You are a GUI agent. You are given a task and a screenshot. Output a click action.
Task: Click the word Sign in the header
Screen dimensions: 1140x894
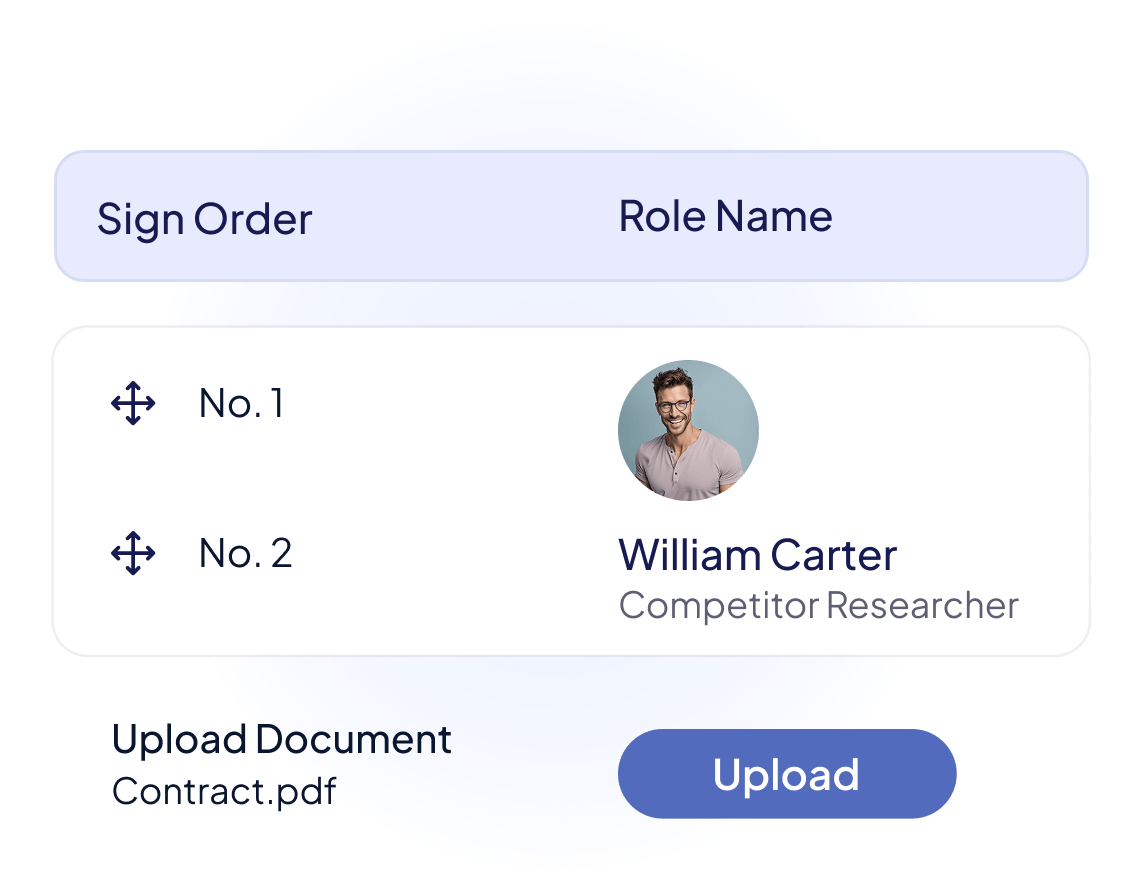click(140, 219)
